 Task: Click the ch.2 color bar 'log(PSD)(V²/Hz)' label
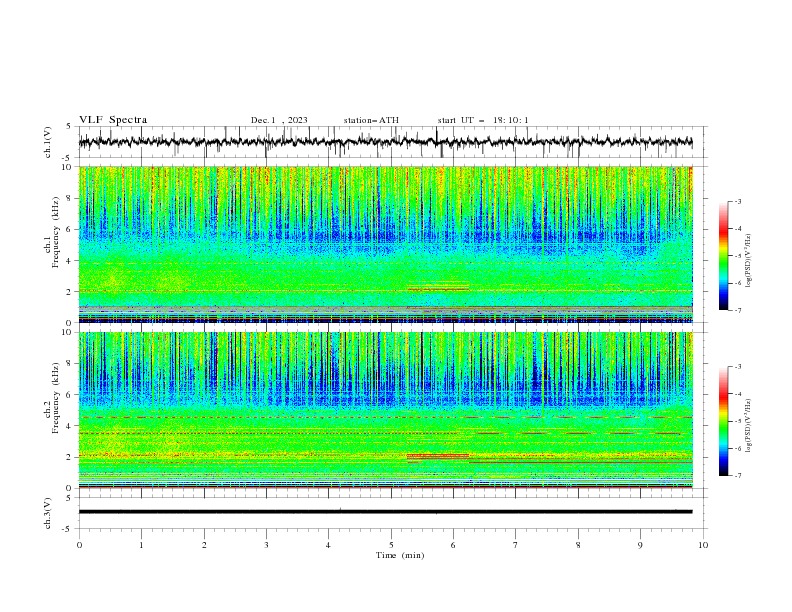(748, 425)
